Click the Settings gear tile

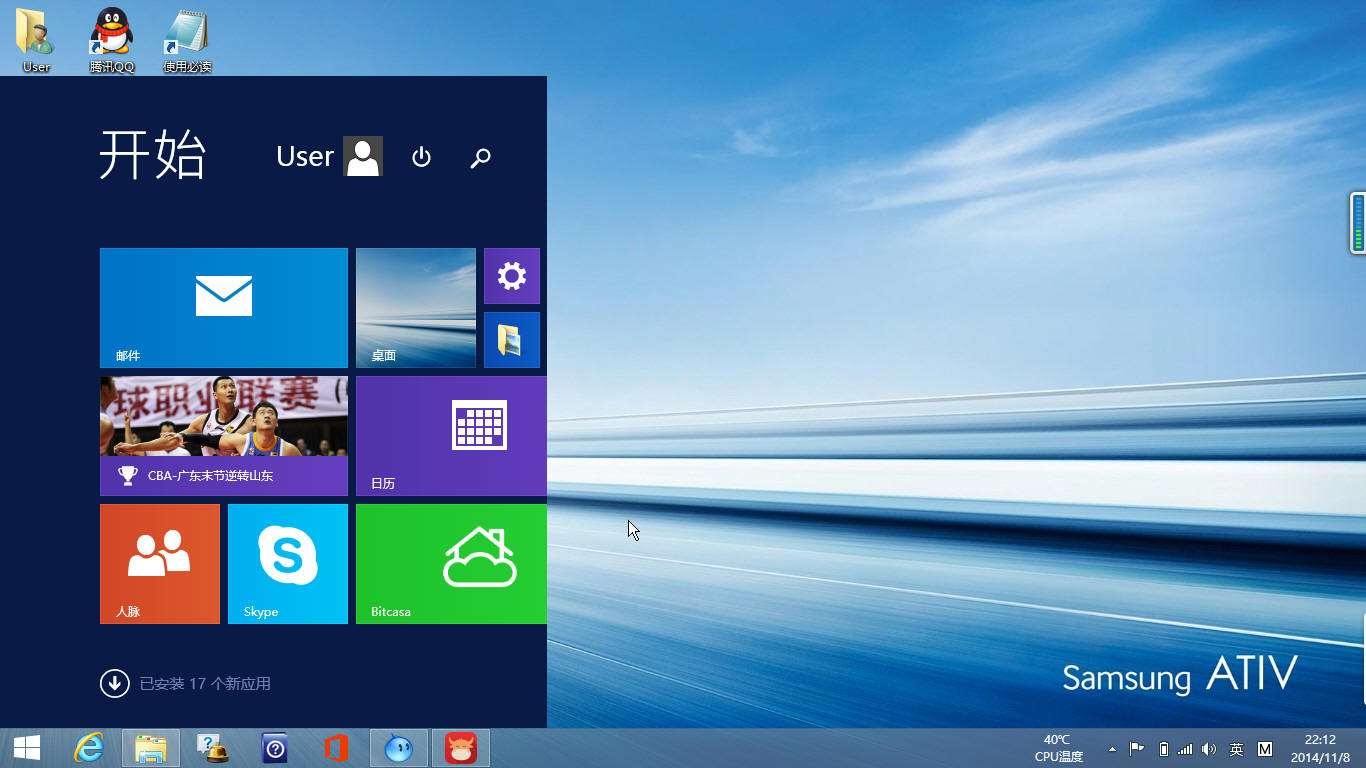[x=512, y=276]
